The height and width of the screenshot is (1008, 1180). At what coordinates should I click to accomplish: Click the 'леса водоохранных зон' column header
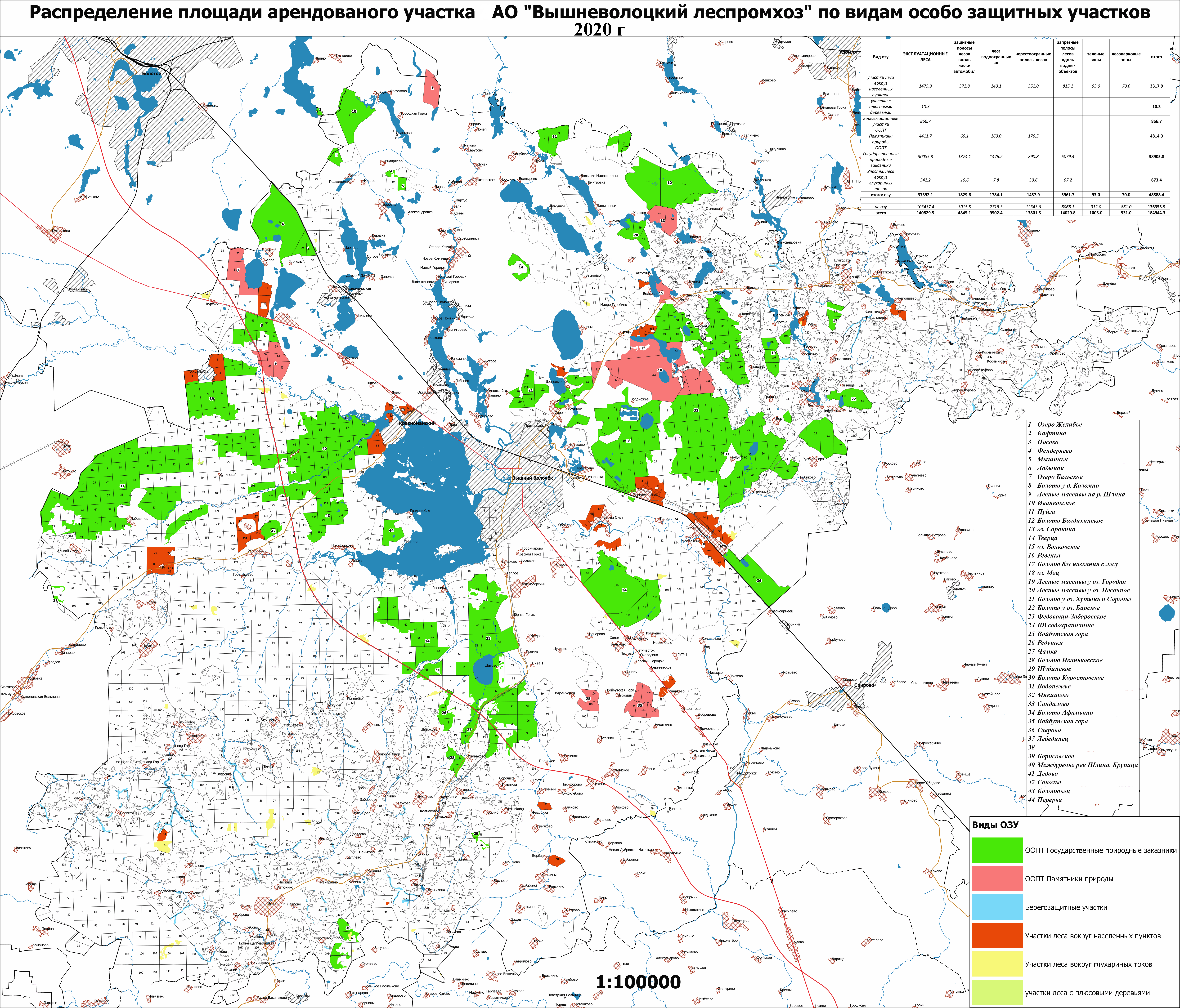pyautogui.click(x=996, y=57)
